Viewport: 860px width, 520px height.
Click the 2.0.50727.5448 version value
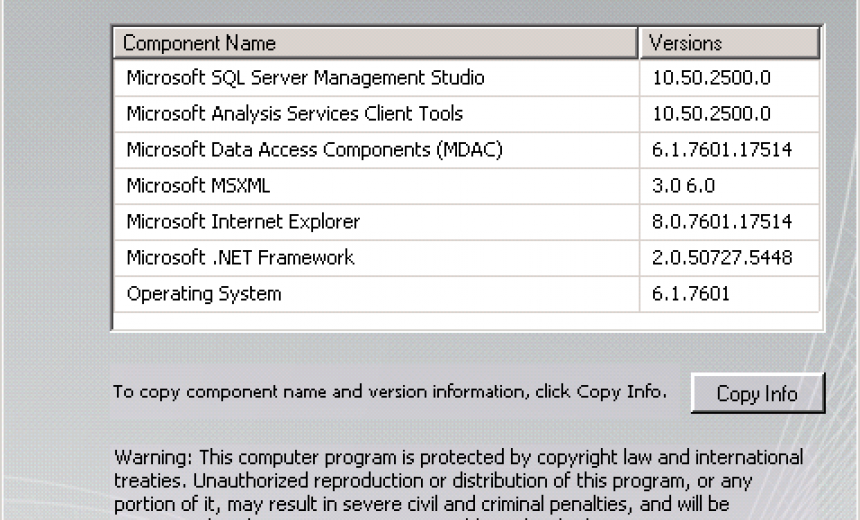tap(722, 258)
